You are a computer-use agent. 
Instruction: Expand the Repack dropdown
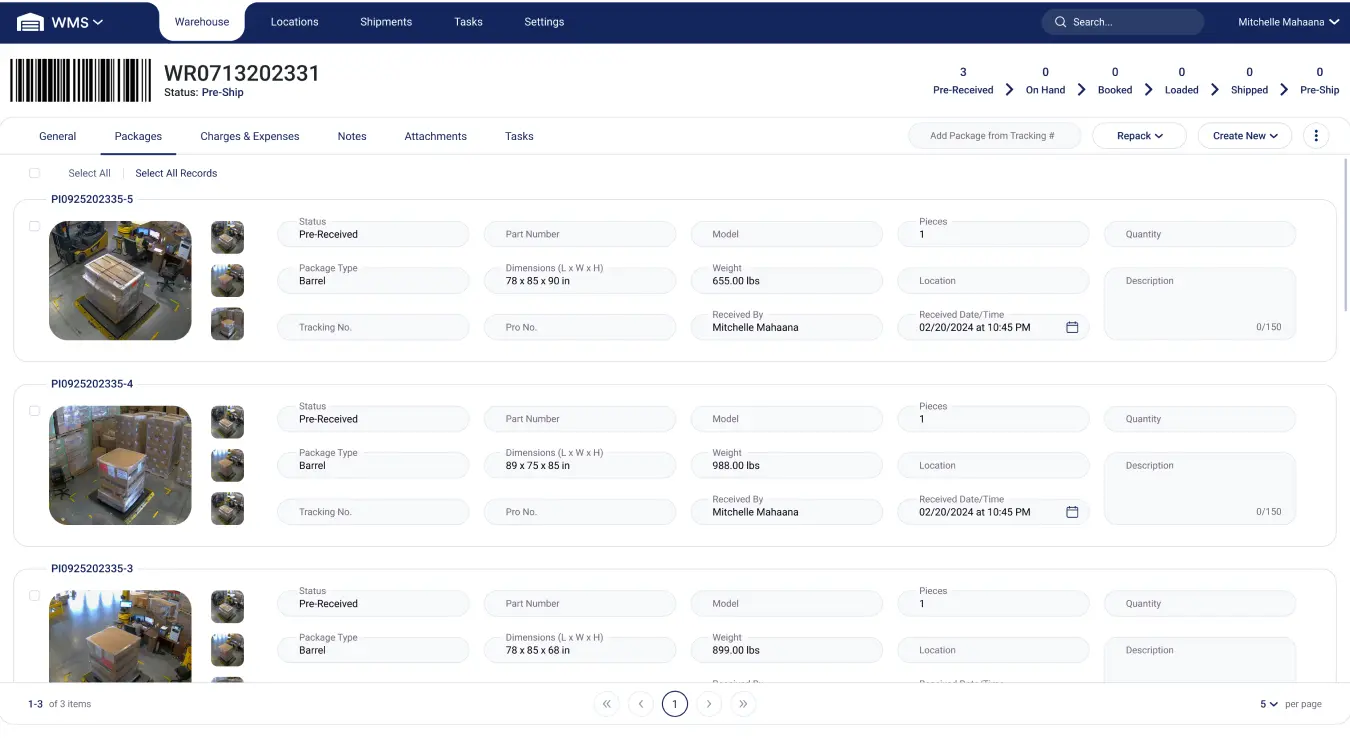1139,136
